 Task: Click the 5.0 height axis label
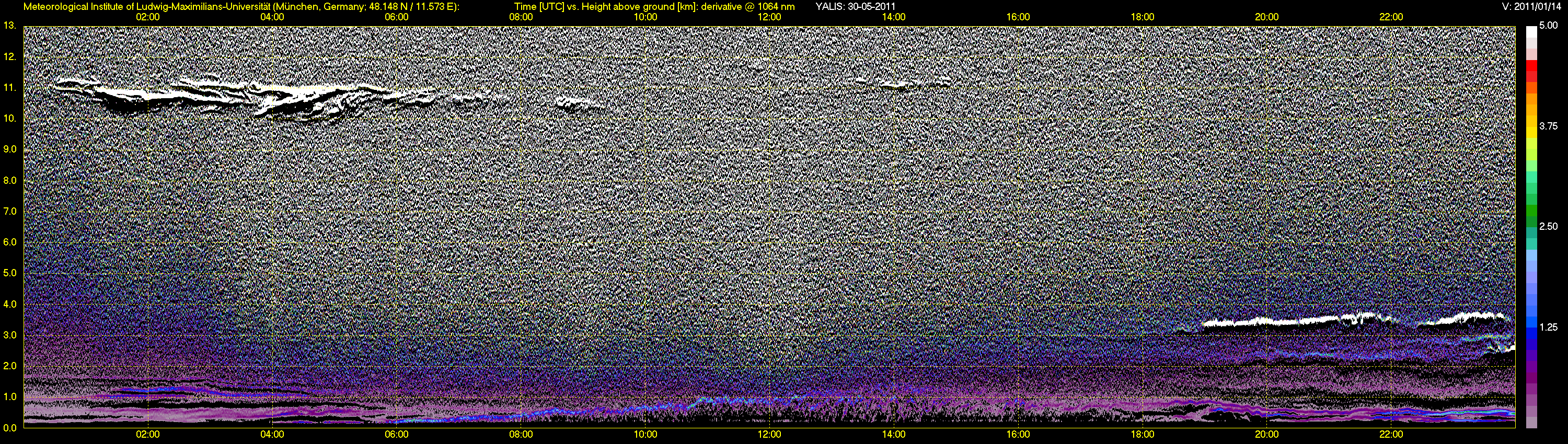[10, 273]
